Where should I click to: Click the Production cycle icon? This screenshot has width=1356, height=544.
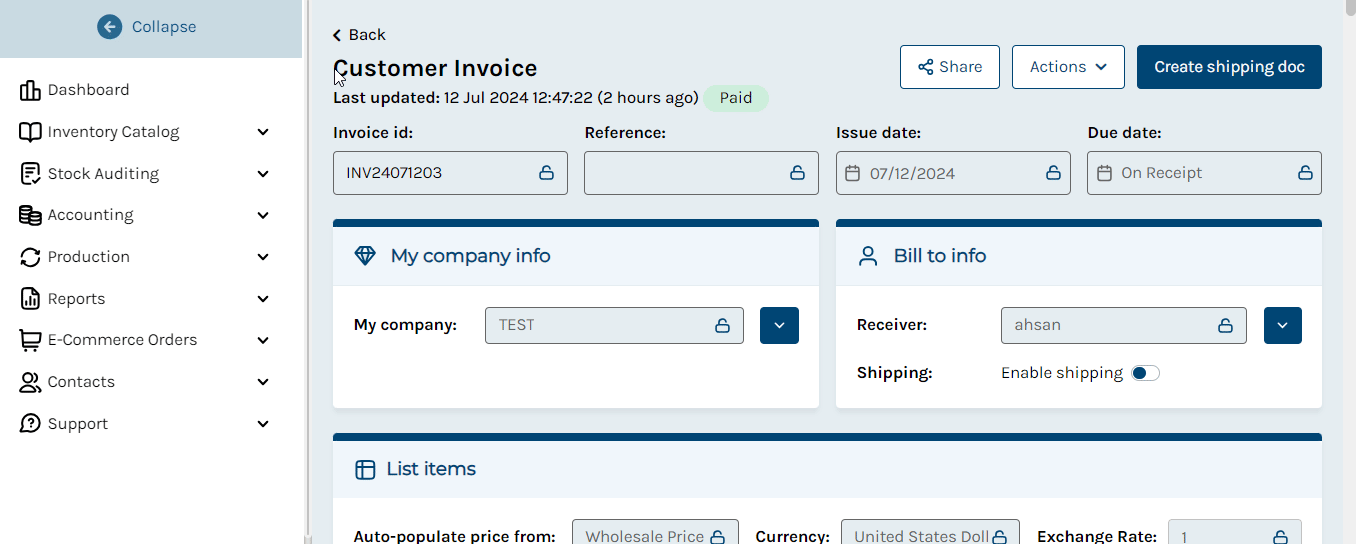pyautogui.click(x=30, y=257)
